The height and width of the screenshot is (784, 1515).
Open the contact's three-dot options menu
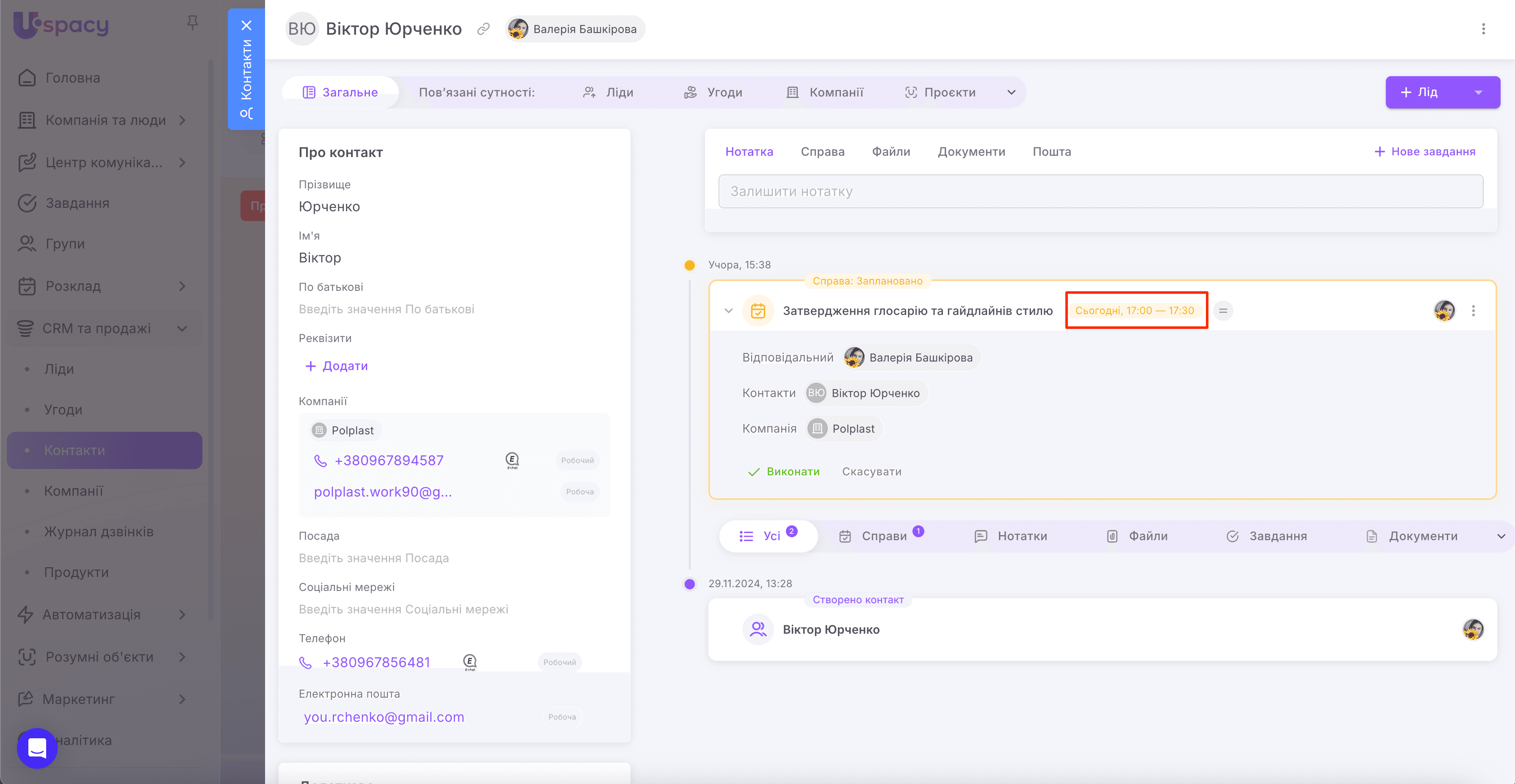tap(1483, 29)
